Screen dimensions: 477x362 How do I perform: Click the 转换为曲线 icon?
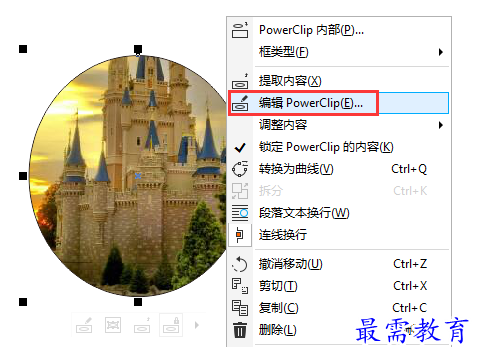(x=240, y=169)
